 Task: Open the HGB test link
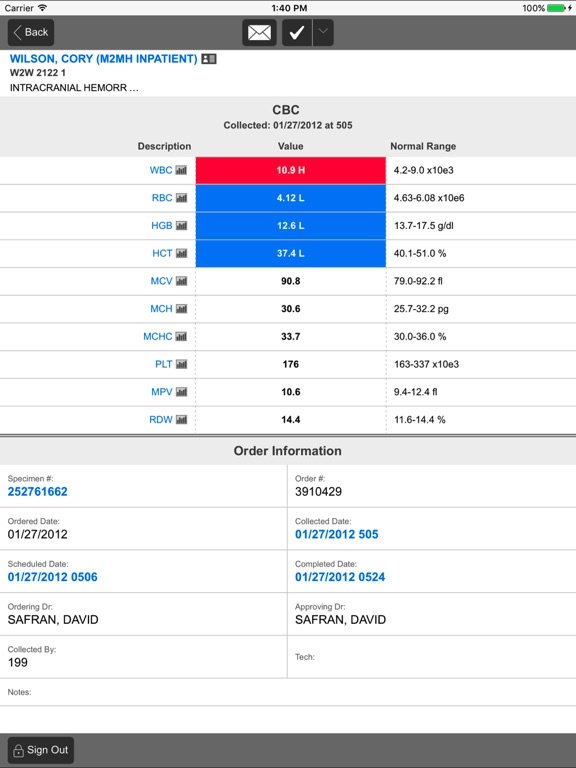[x=162, y=225]
